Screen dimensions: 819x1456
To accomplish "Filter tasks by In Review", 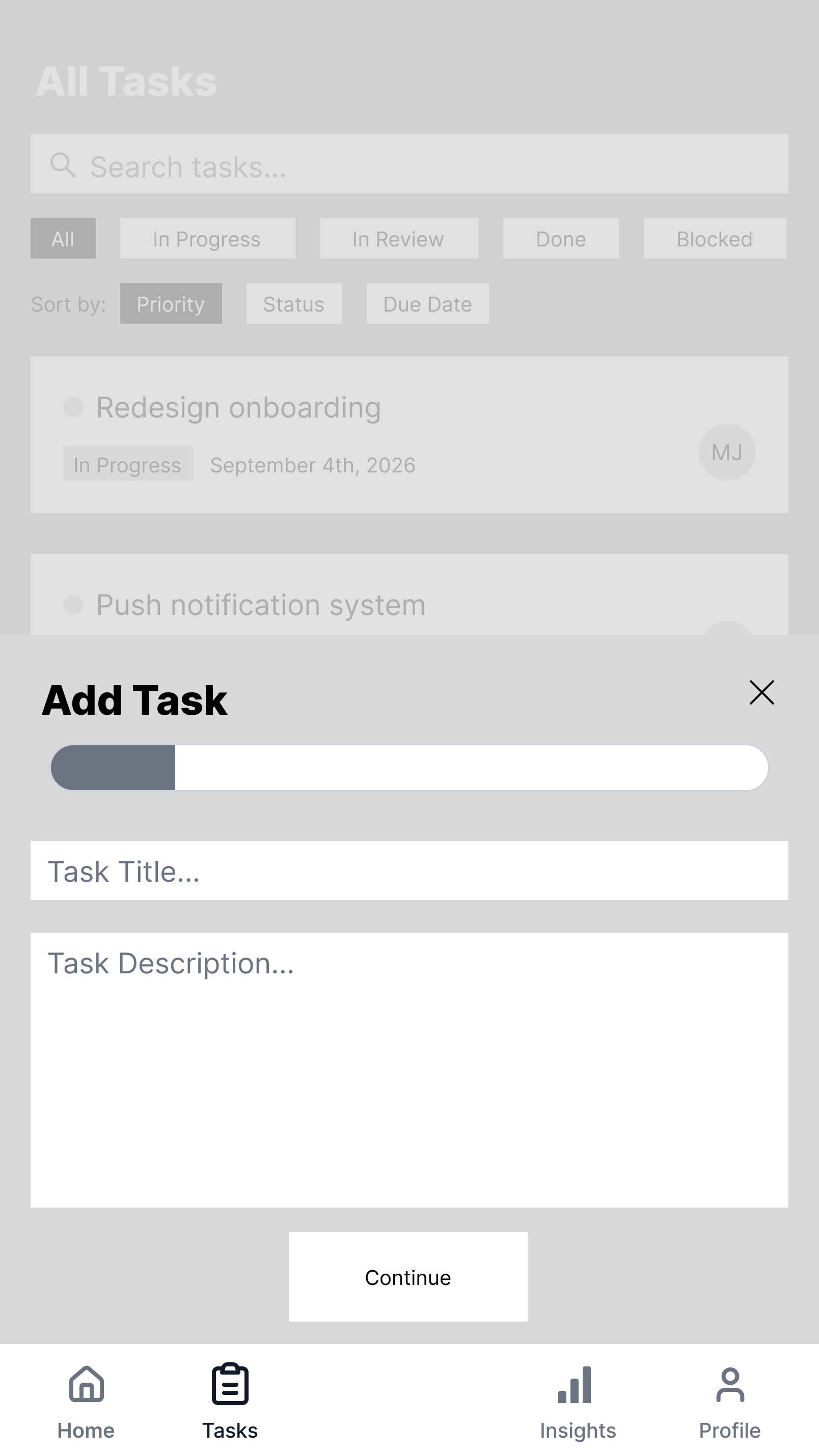I will pos(399,239).
